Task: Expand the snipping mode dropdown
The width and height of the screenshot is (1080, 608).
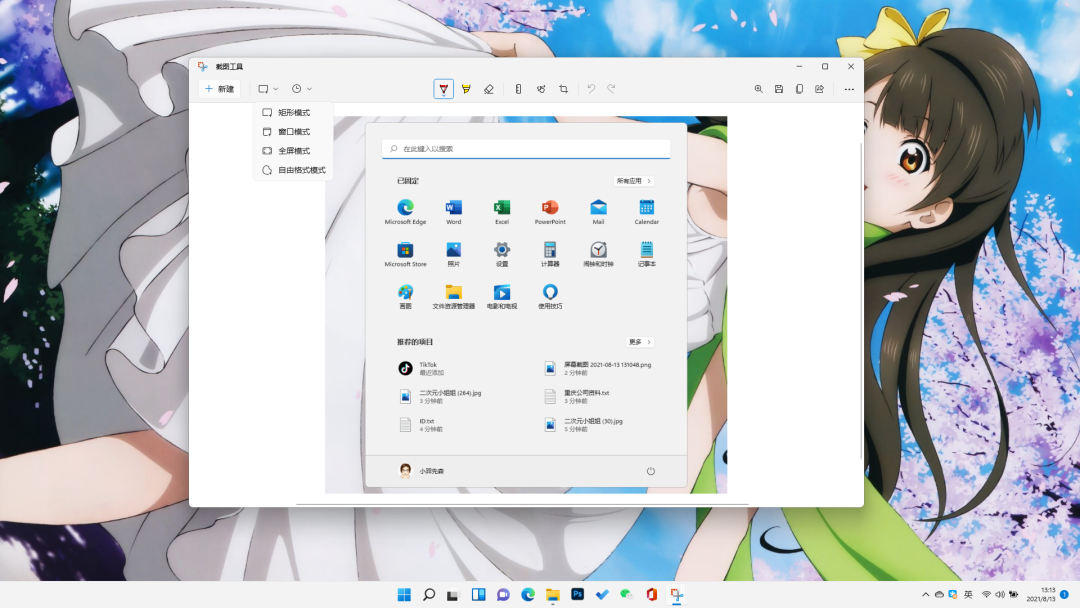Action: 268,89
